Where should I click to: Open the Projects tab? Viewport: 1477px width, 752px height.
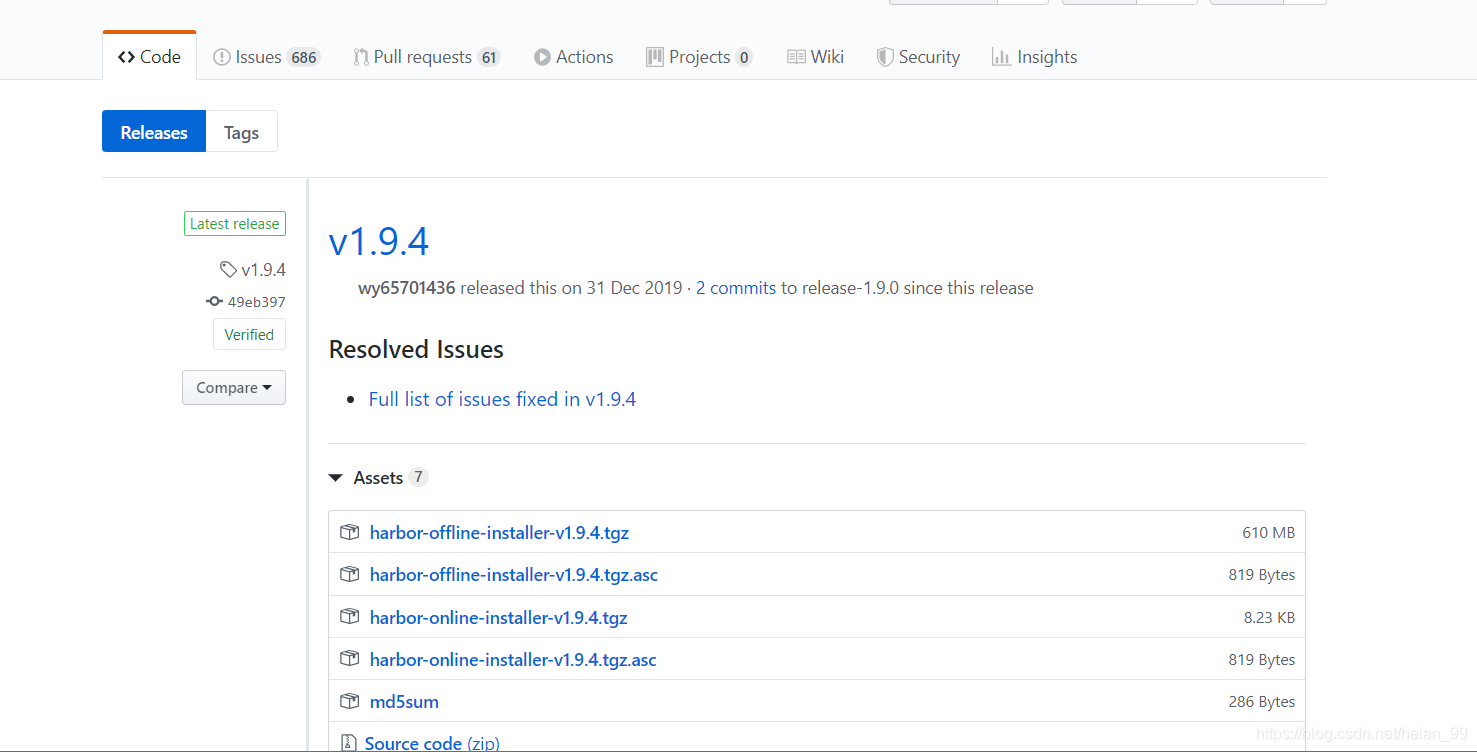699,57
